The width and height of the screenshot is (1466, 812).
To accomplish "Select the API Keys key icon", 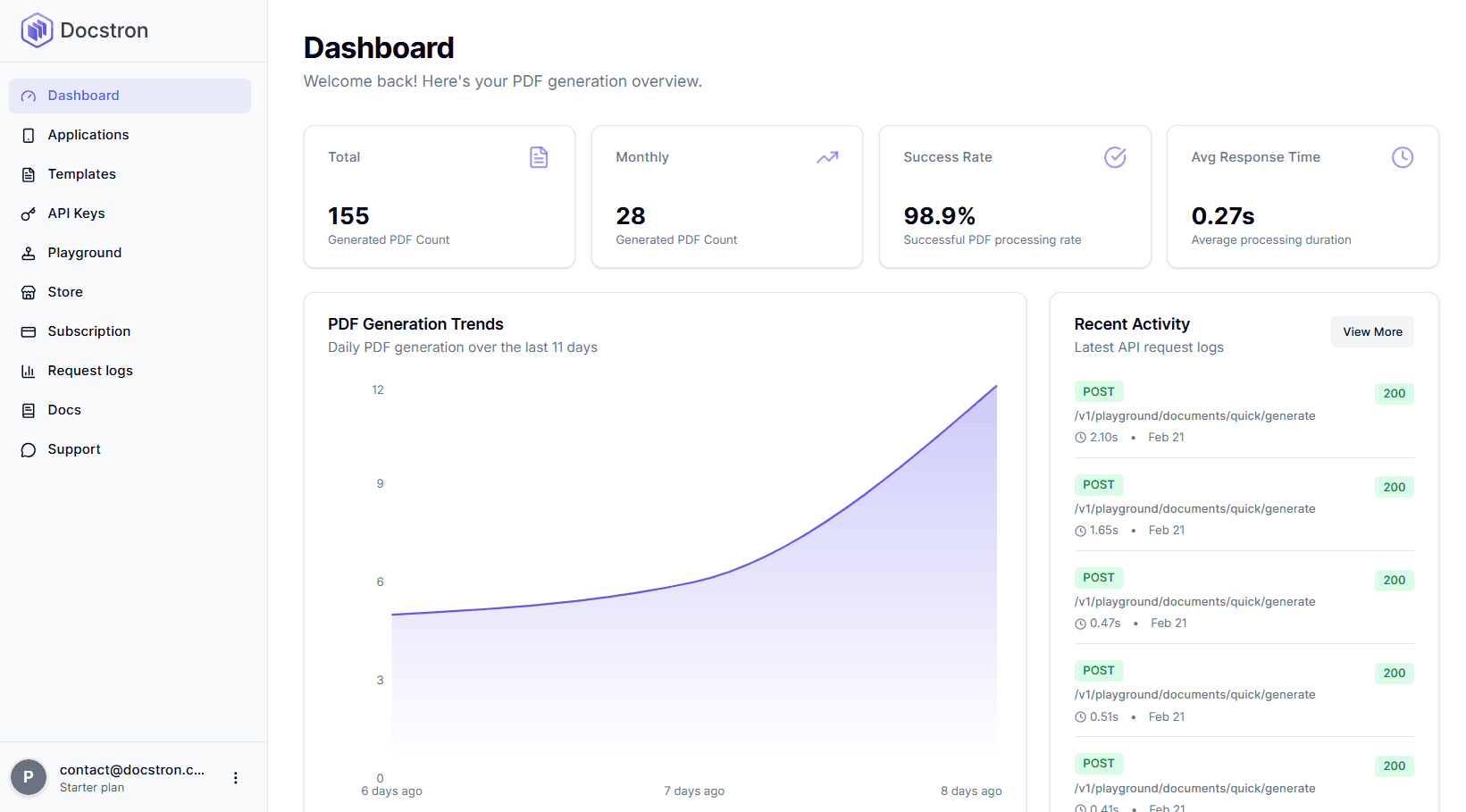I will (29, 214).
